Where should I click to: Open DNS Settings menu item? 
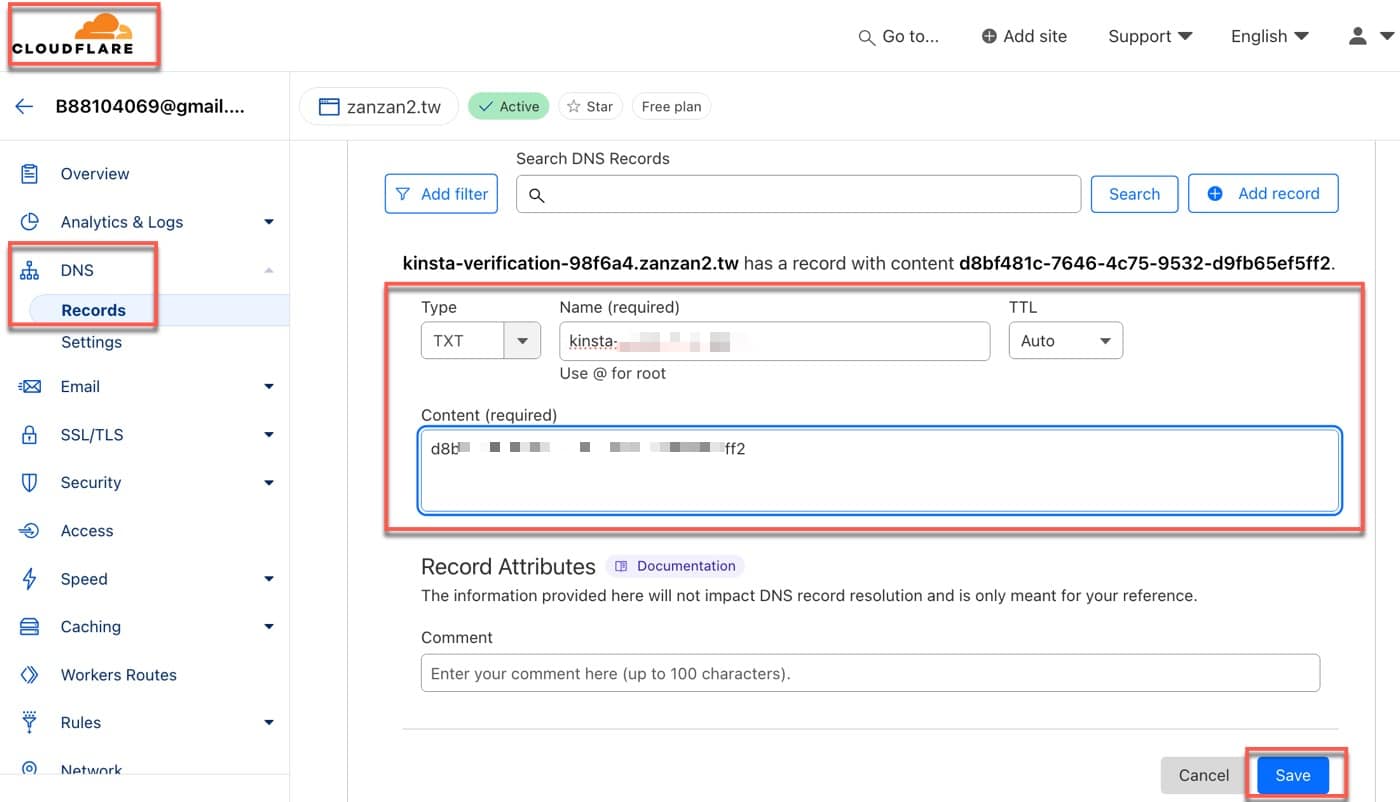click(x=91, y=342)
